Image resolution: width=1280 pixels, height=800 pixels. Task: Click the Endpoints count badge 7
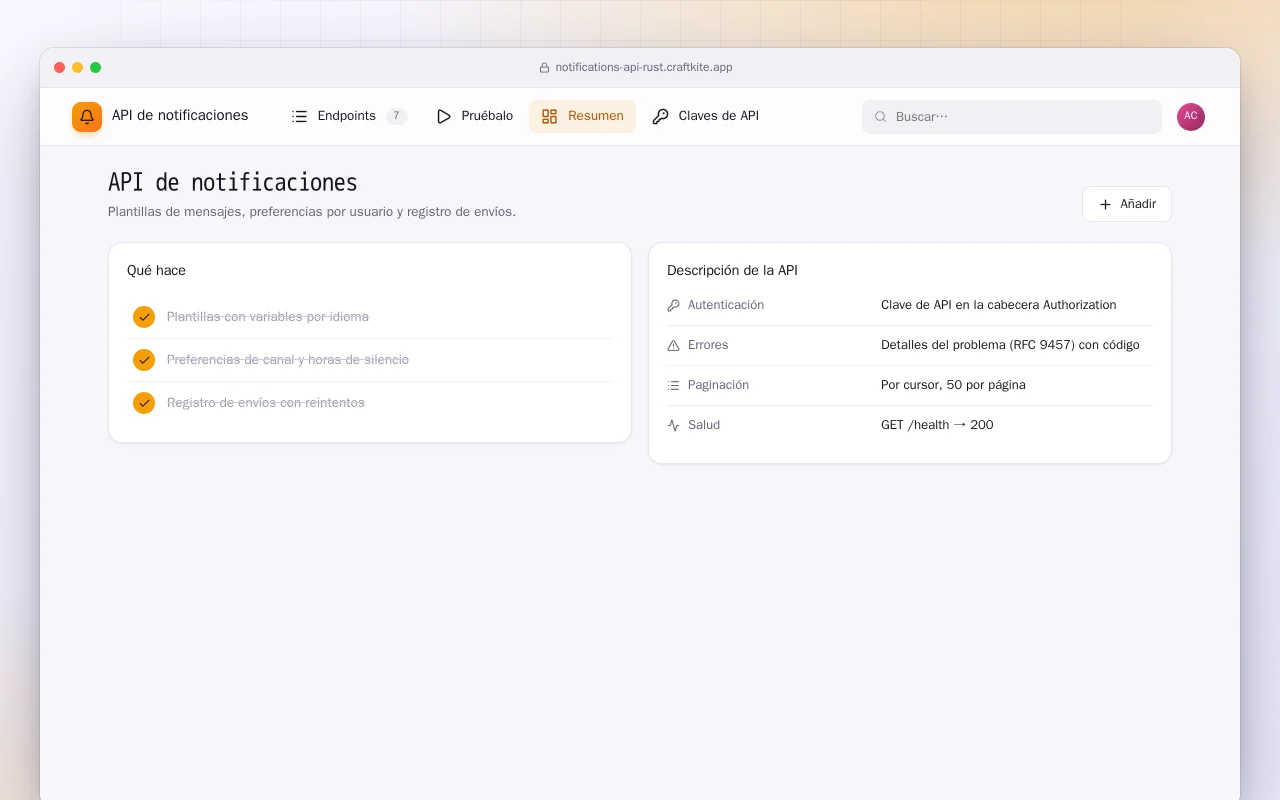point(396,116)
